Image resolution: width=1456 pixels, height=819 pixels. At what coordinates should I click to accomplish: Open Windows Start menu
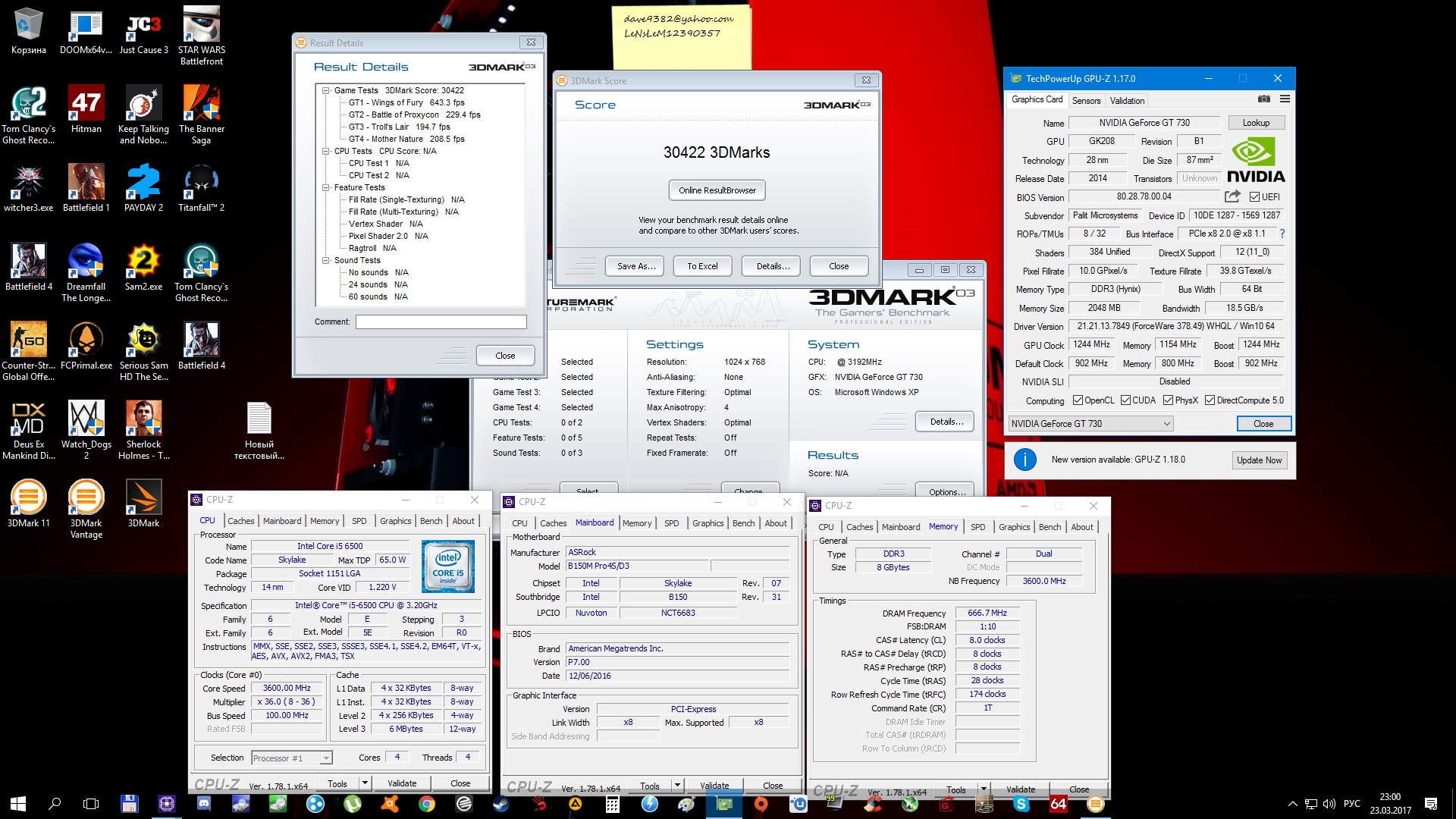pos(18,804)
